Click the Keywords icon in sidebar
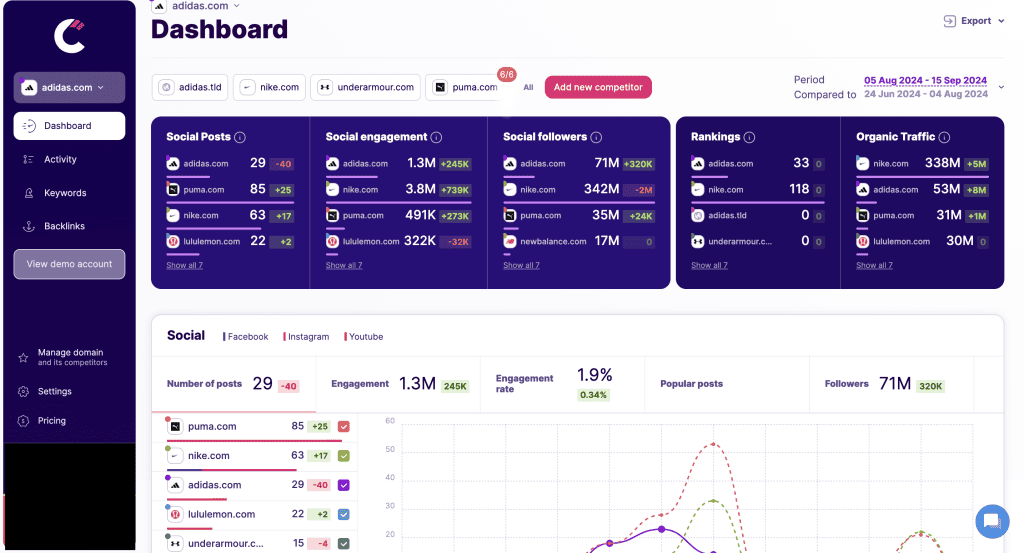1024x553 pixels. pyautogui.click(x=29, y=193)
